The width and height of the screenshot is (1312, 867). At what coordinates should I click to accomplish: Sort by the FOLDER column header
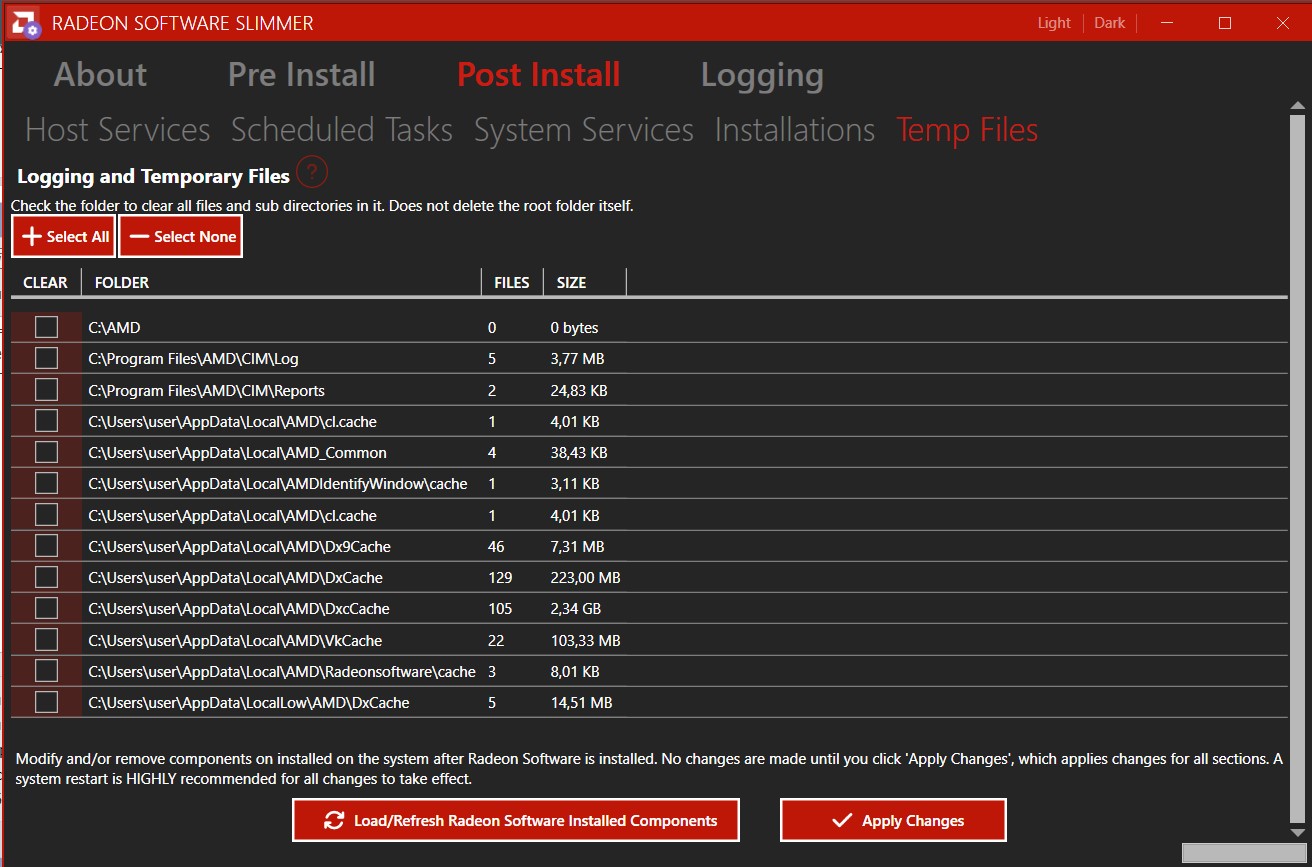click(281, 283)
